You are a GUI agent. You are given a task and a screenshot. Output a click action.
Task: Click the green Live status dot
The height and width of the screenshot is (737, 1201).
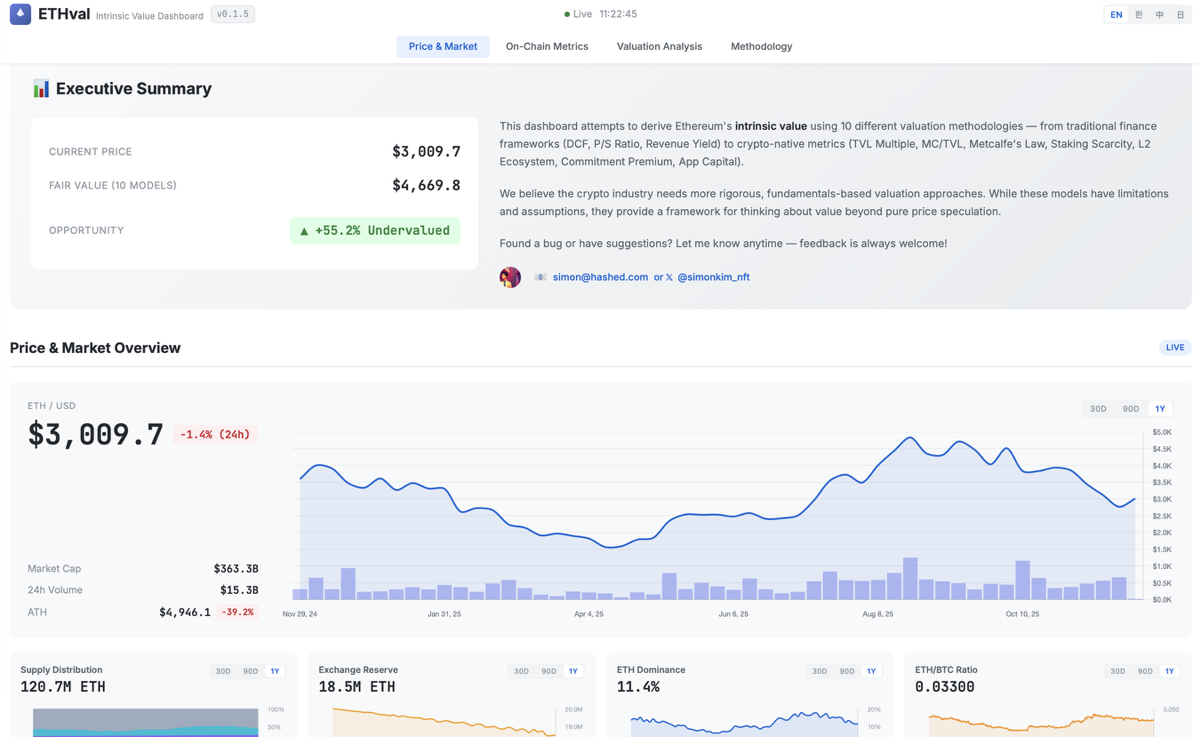click(567, 15)
